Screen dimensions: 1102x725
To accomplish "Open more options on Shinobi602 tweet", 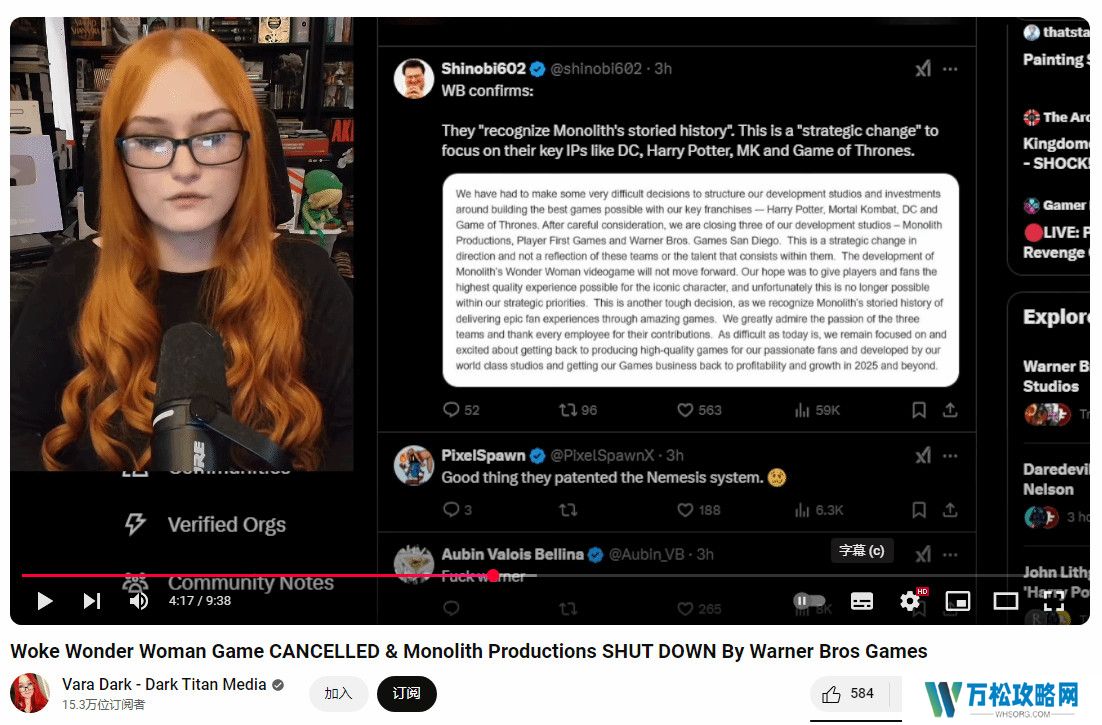I will pyautogui.click(x=950, y=69).
